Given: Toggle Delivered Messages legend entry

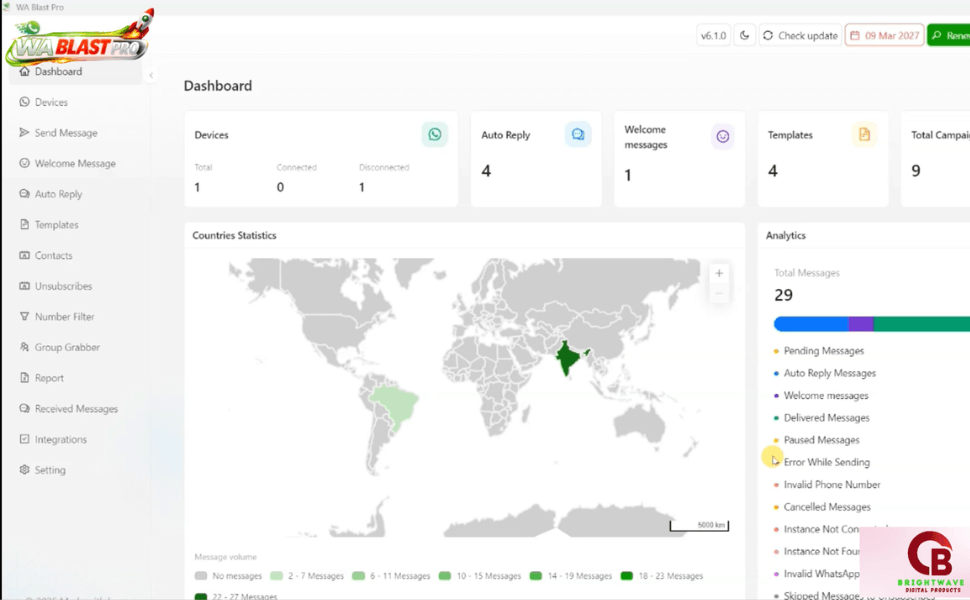Looking at the screenshot, I should click(x=826, y=418).
